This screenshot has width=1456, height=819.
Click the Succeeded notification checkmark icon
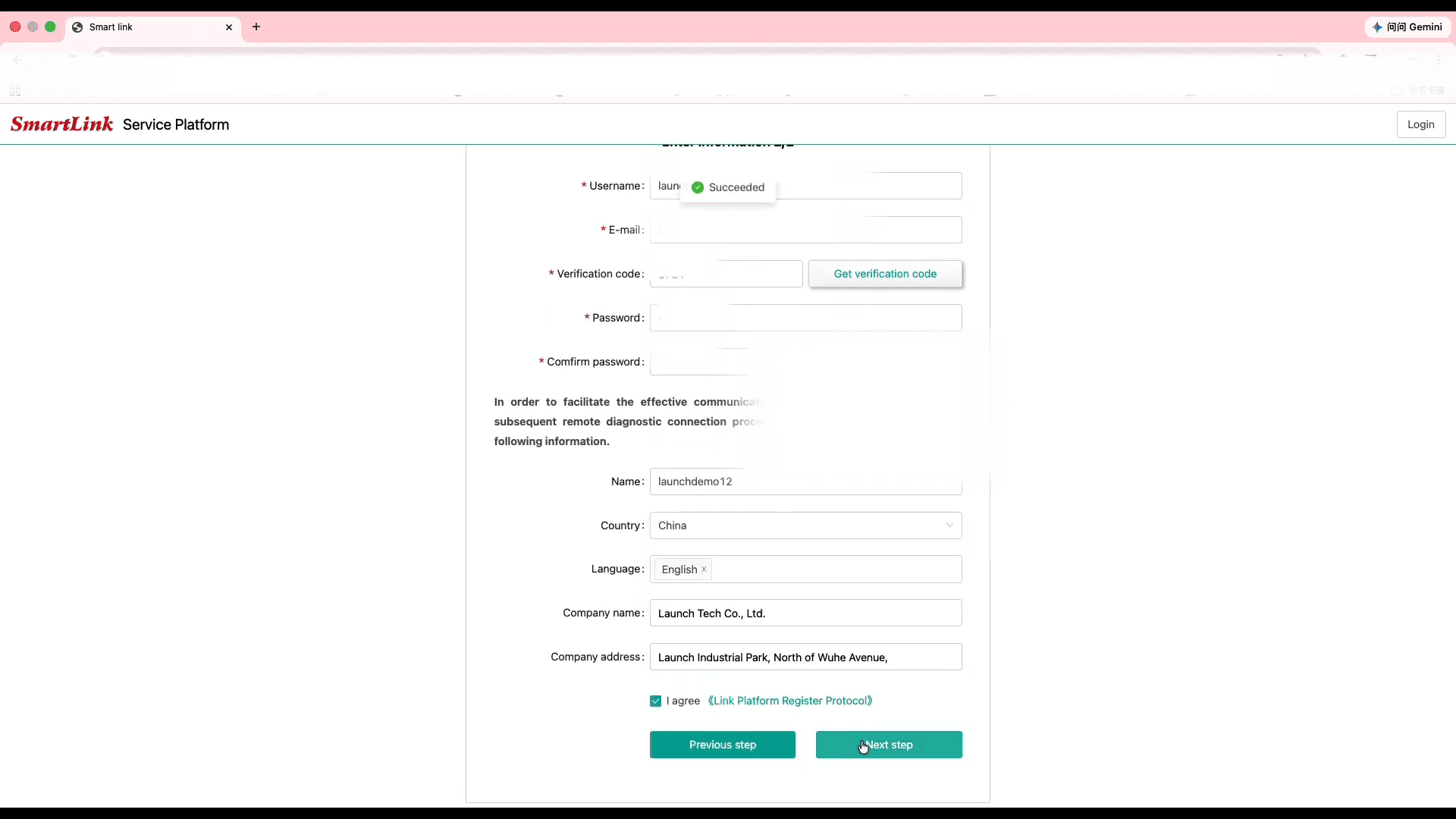click(698, 187)
